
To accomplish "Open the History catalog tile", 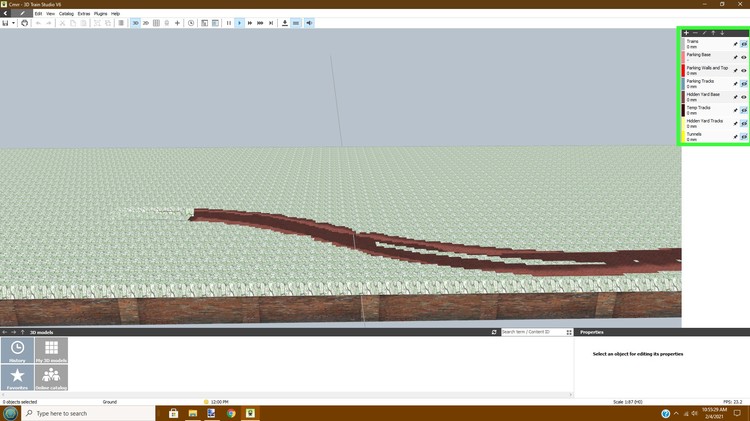I will coord(17,350).
